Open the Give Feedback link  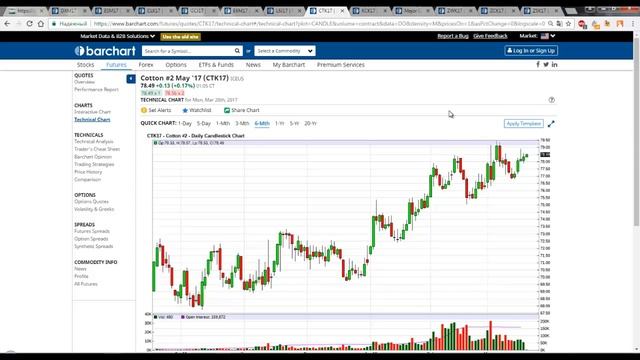coord(490,36)
